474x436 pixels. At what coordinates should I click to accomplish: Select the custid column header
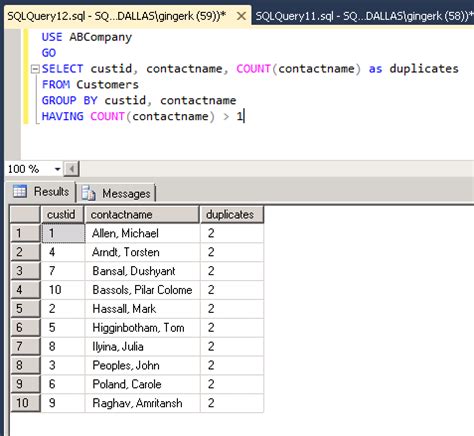tap(62, 214)
